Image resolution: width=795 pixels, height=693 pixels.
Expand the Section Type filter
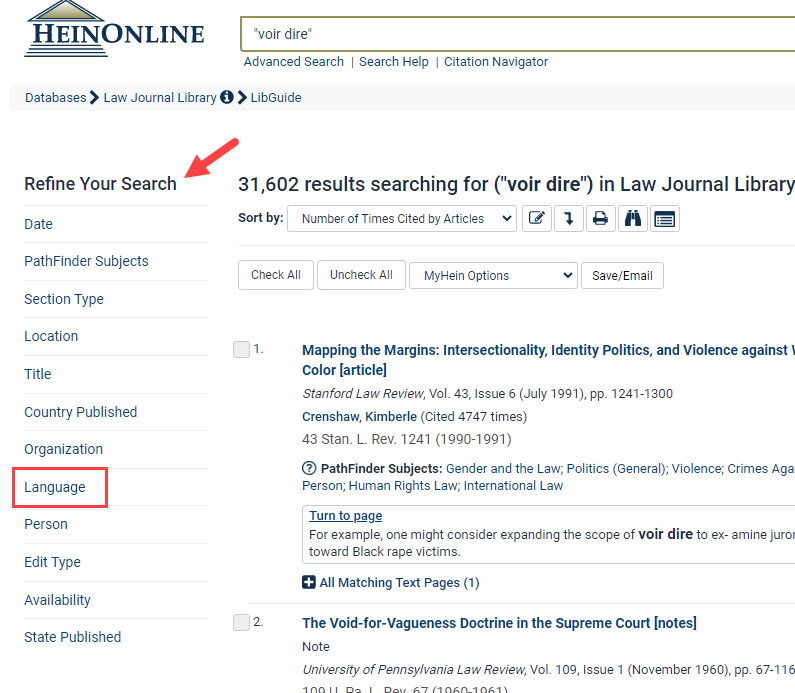pos(64,299)
